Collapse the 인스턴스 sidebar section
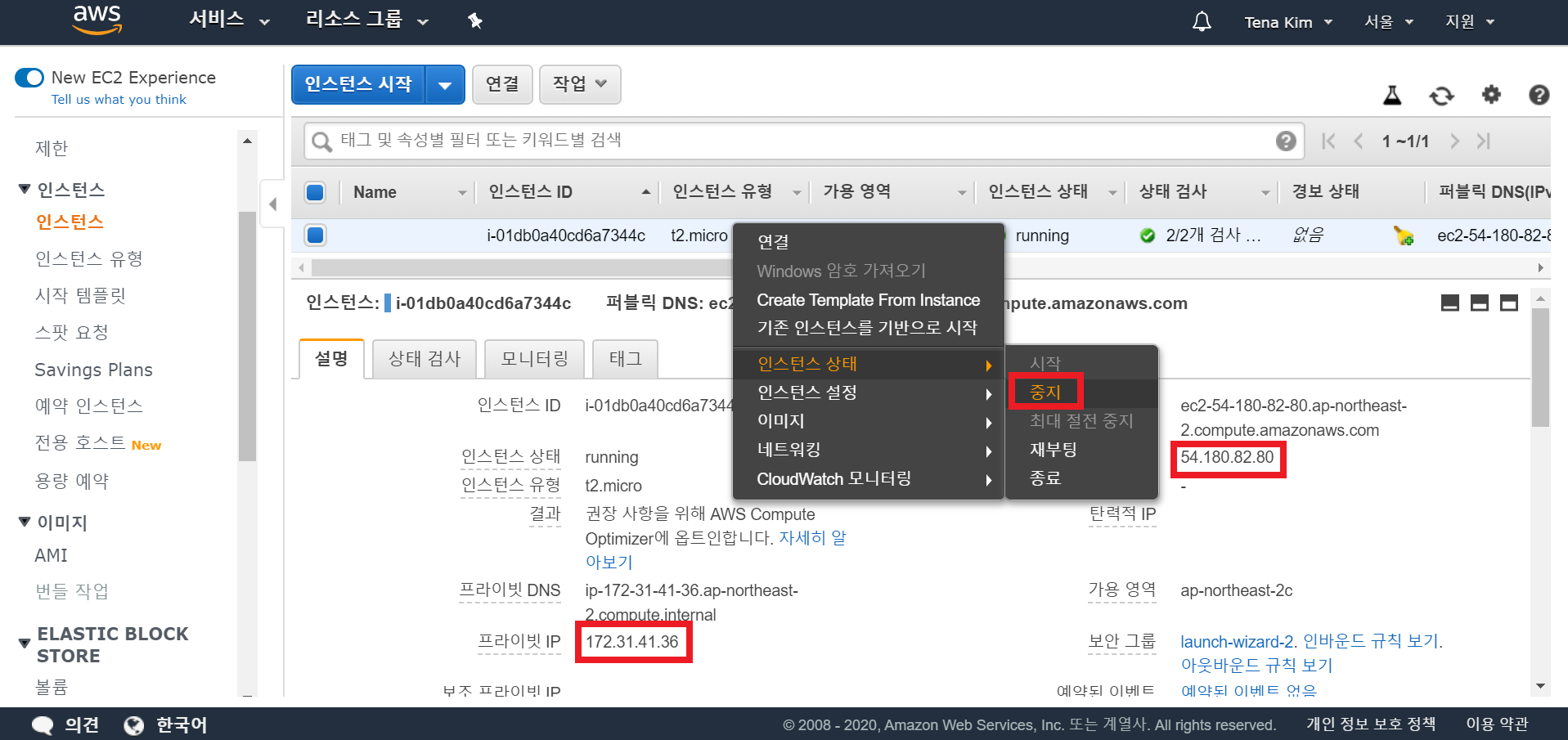Screen dimensions: 1568x740 point(25,190)
